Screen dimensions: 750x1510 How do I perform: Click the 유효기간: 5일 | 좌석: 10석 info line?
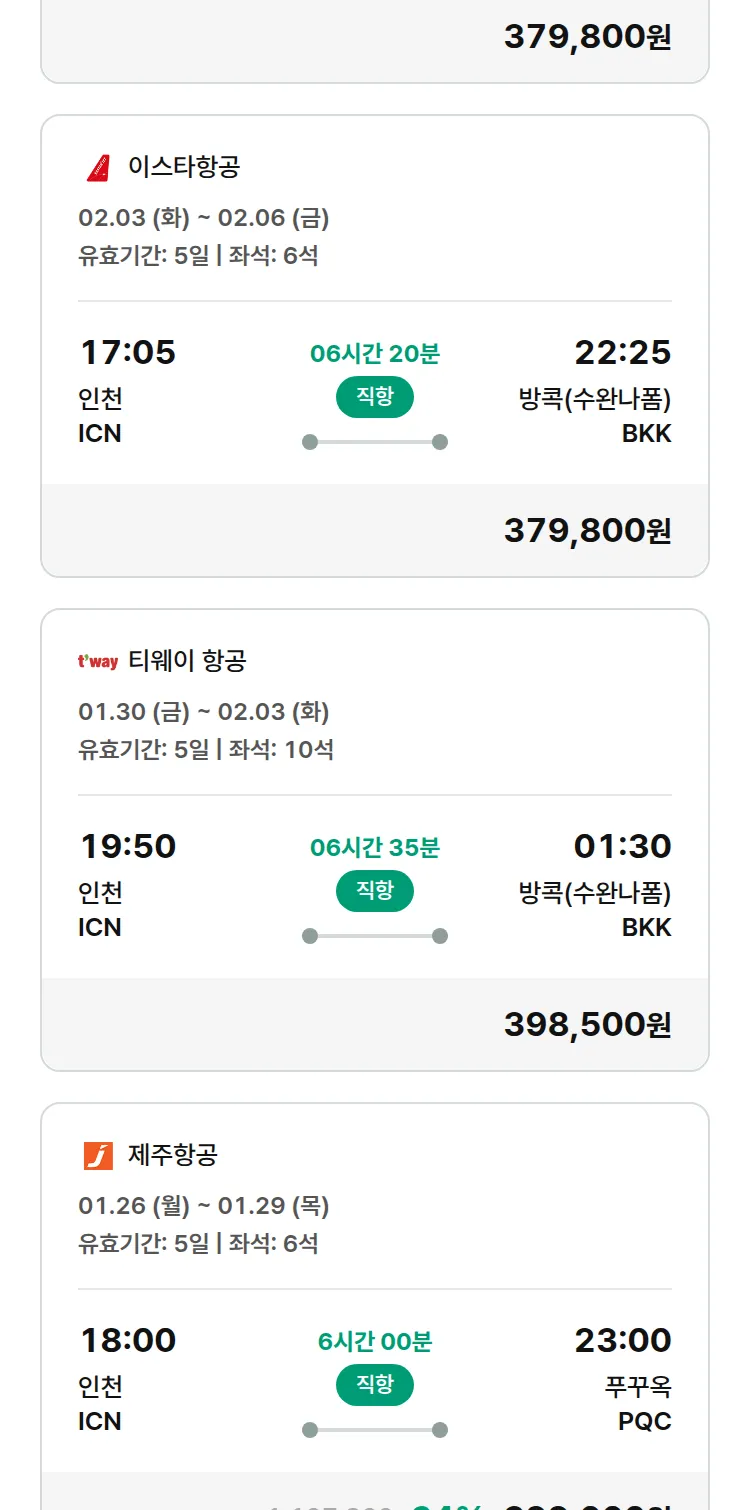click(x=206, y=749)
